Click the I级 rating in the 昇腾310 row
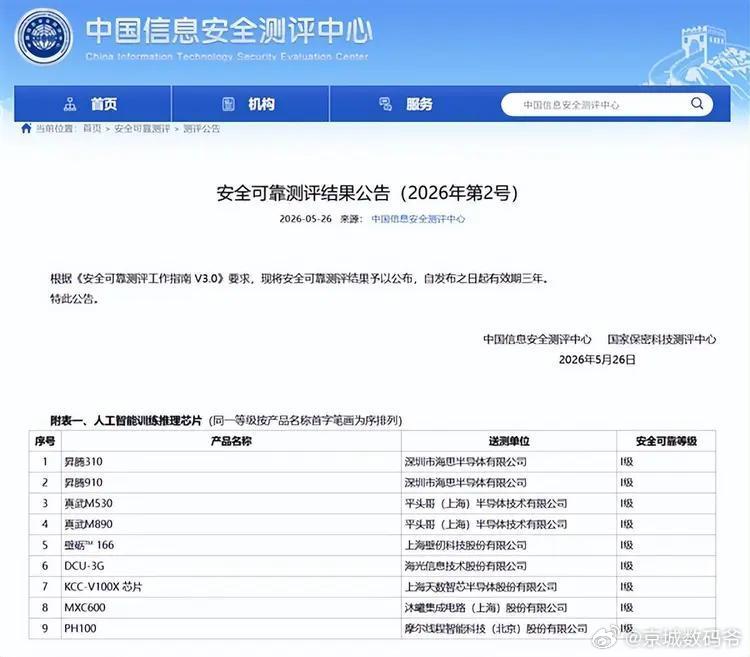Image resolution: width=750 pixels, height=657 pixels. click(x=627, y=462)
